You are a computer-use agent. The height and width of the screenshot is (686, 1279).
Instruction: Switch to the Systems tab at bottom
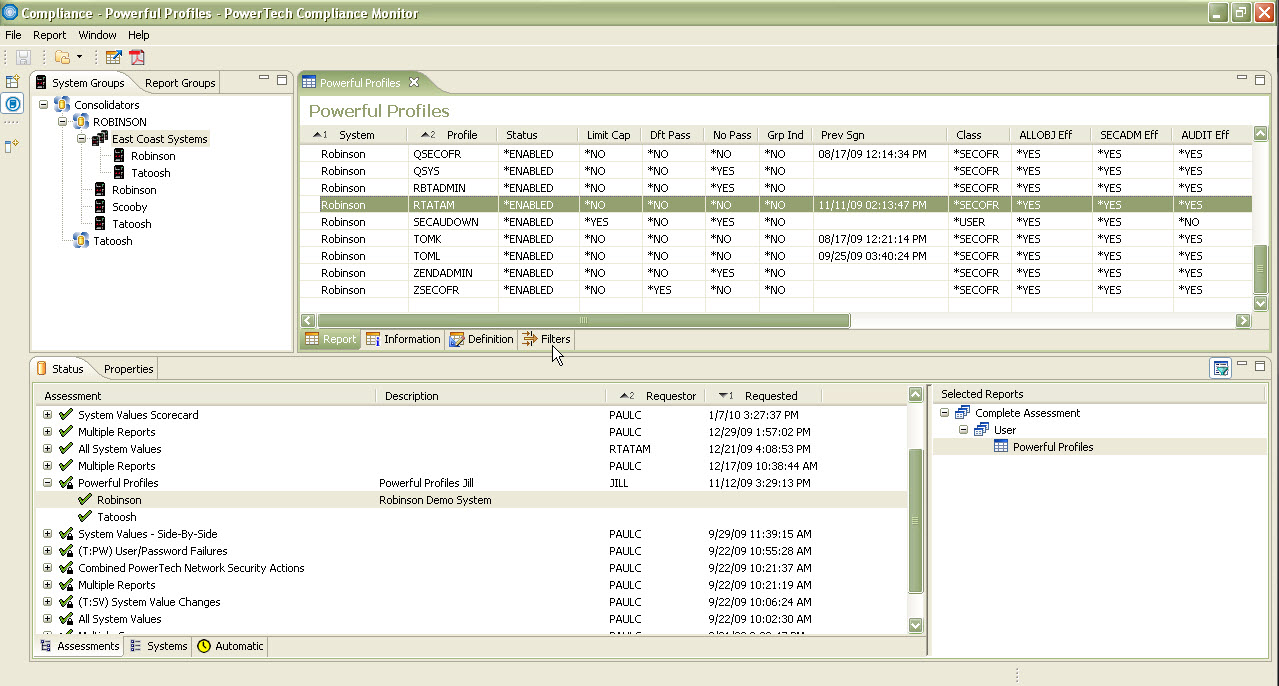tap(159, 646)
